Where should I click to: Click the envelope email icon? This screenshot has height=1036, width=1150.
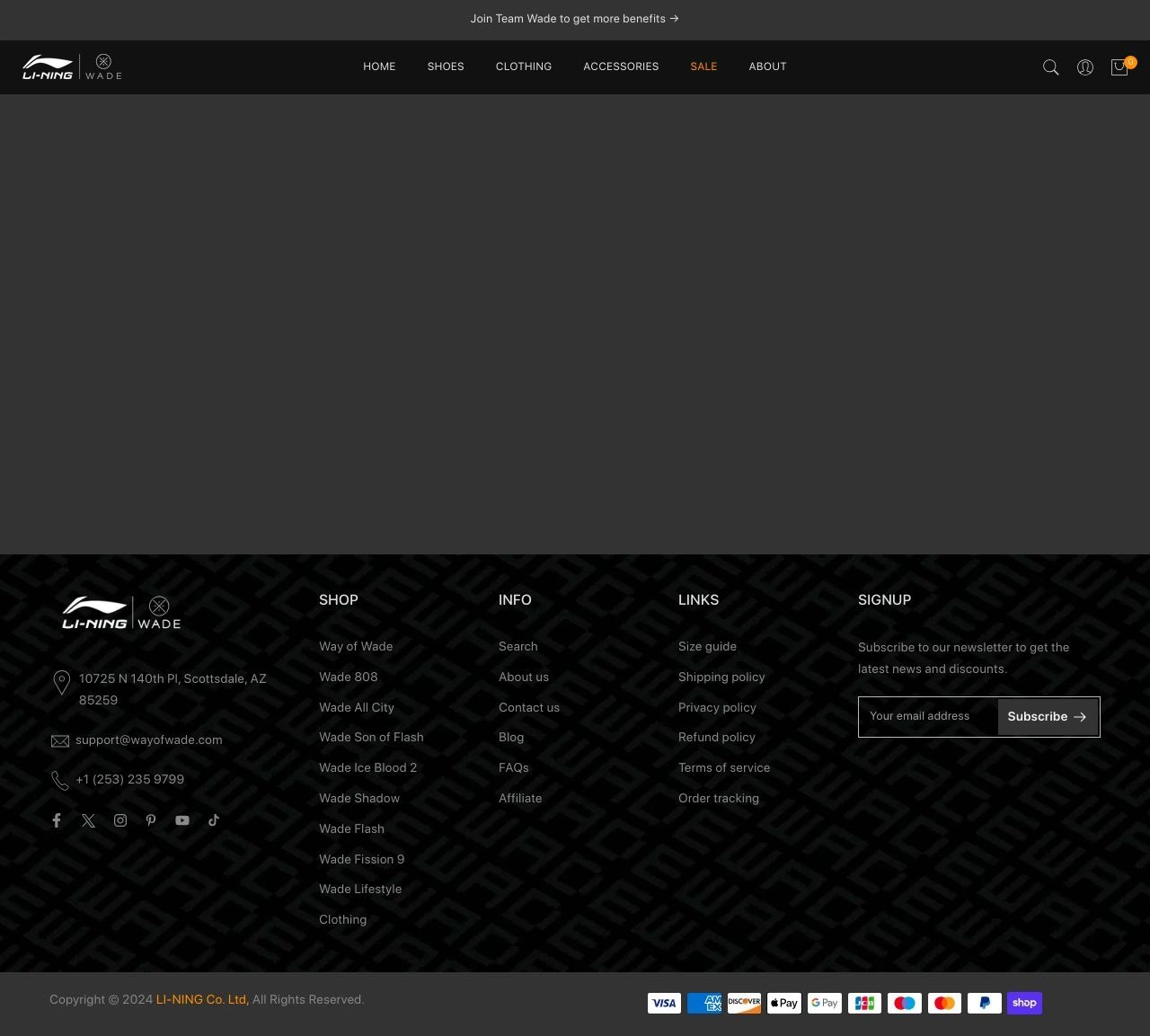coord(60,741)
